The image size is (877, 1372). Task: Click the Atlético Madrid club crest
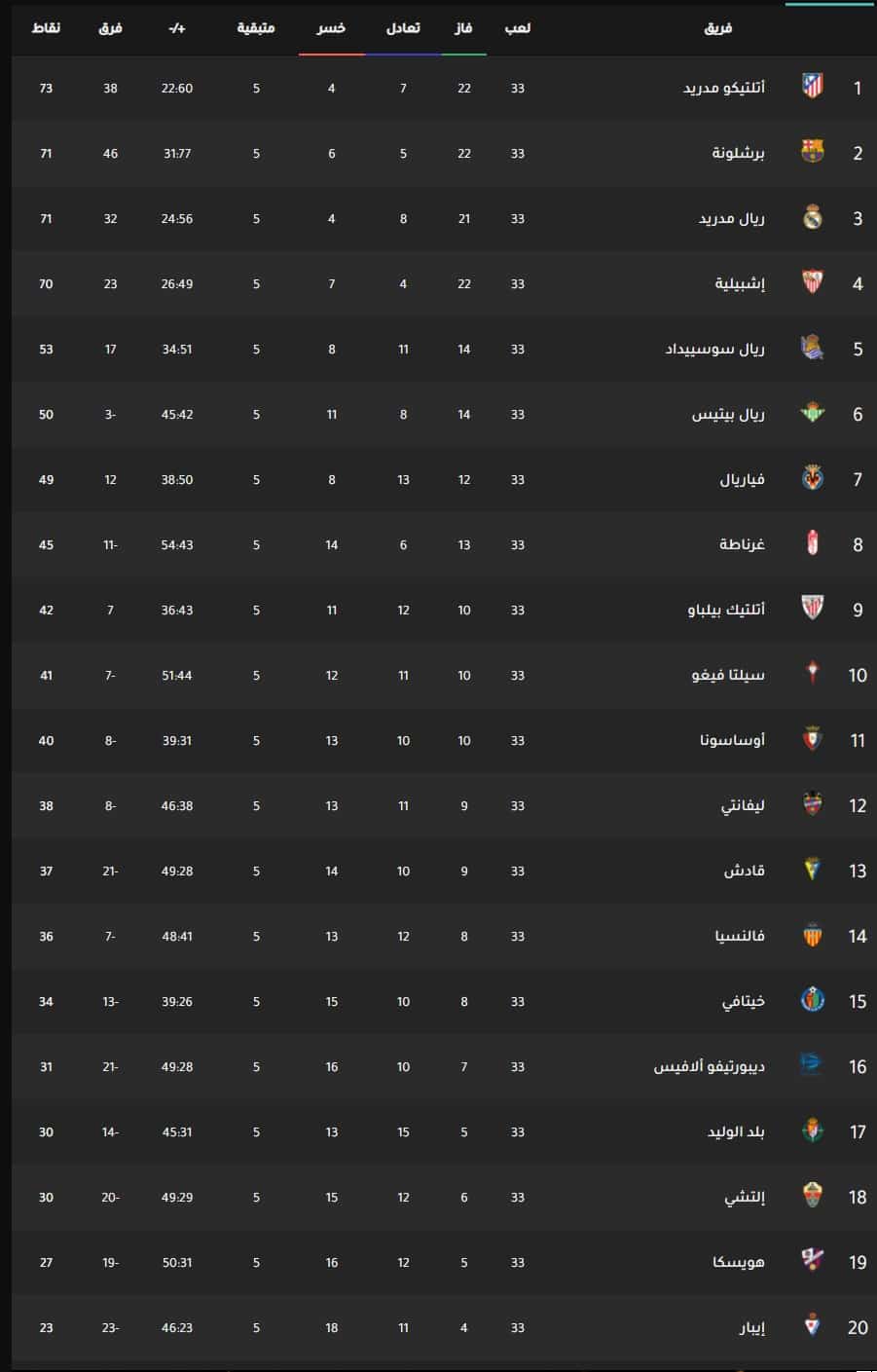812,88
